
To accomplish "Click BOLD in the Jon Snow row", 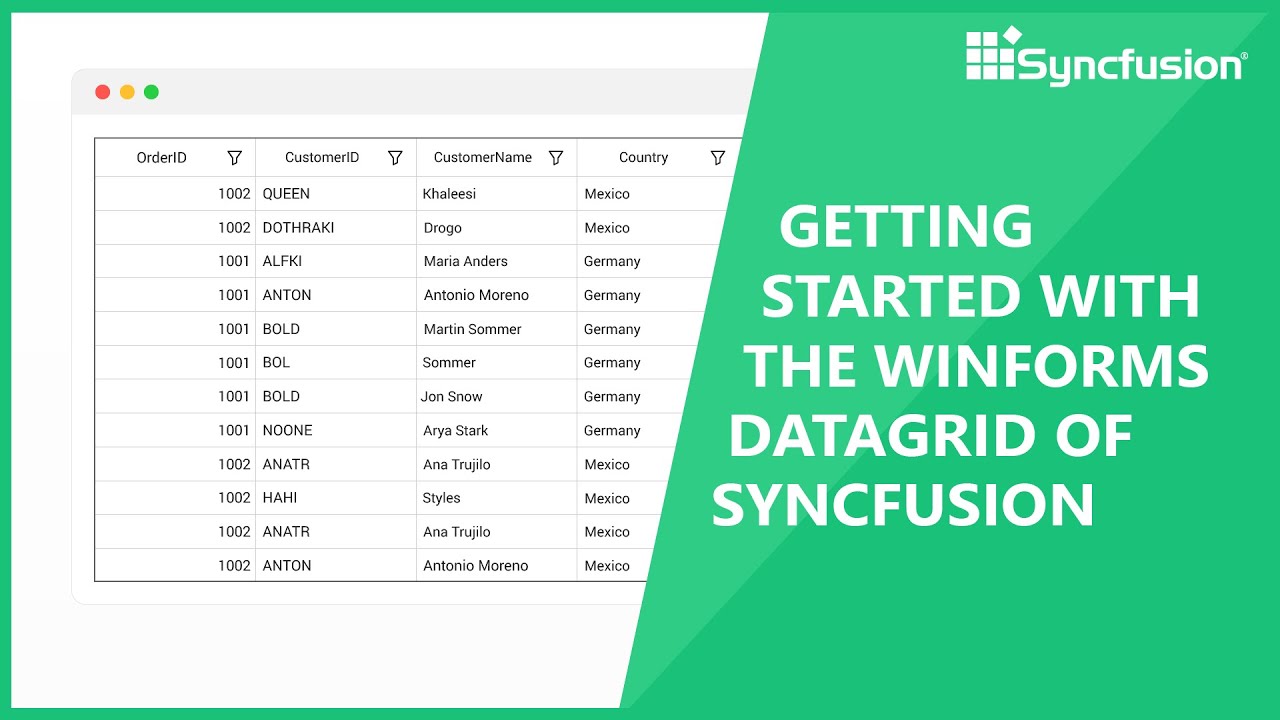I will tap(336, 397).
